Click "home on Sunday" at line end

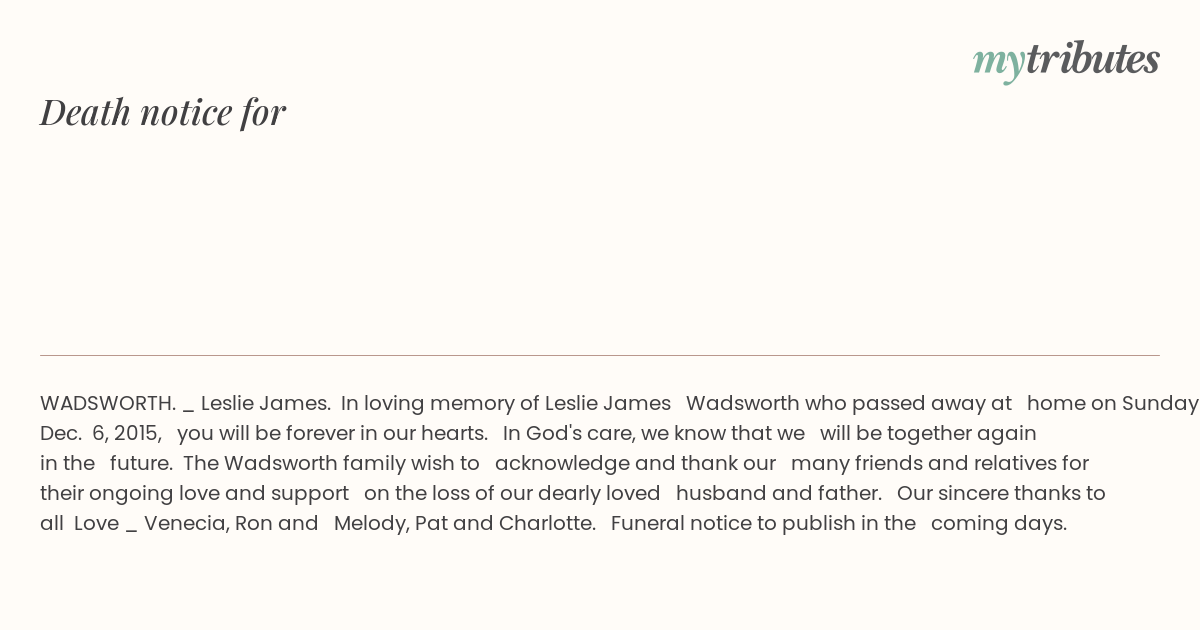[x=1113, y=403]
